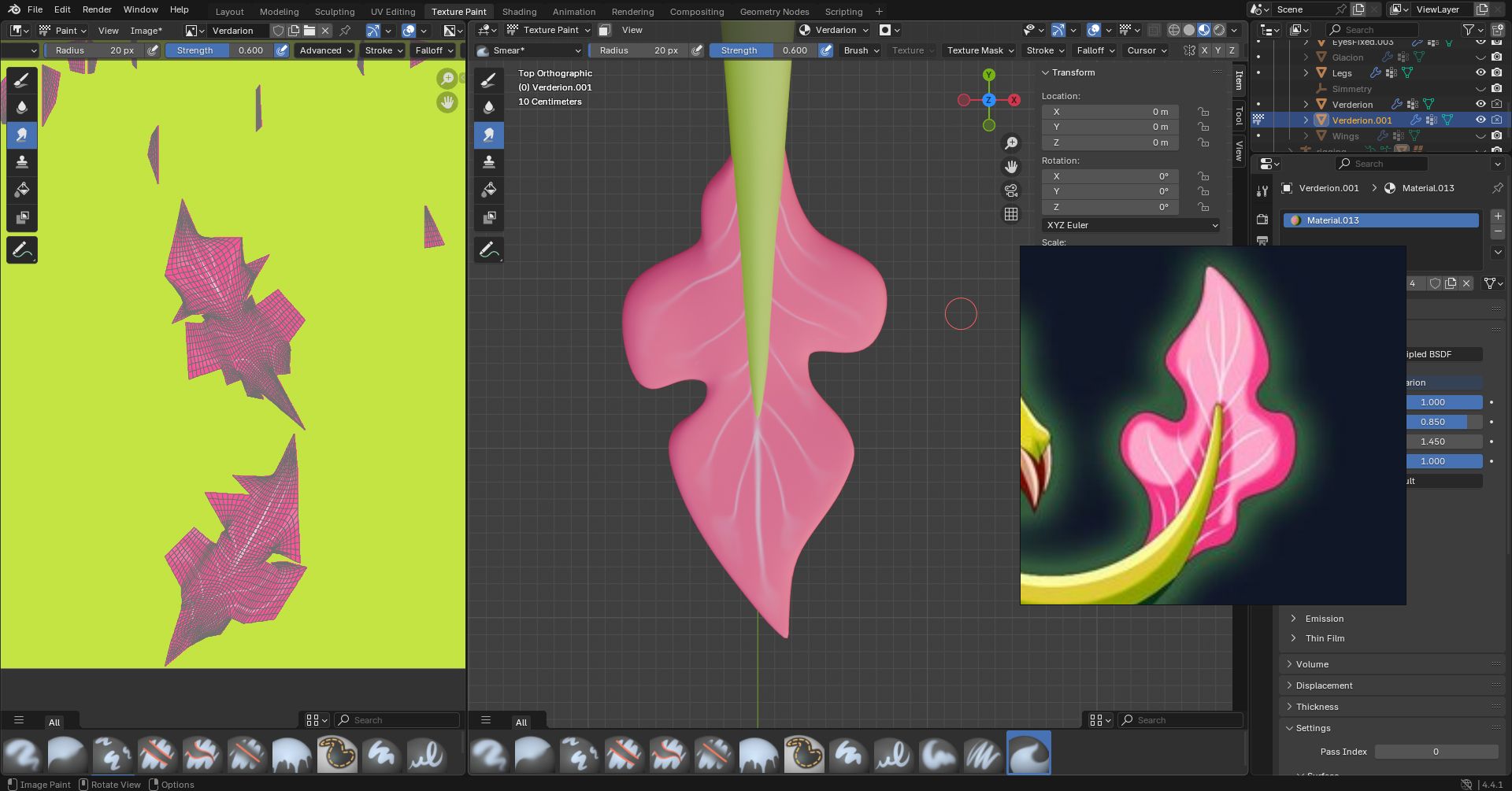Screen dimensions: 1512x791
Task: Lock the X location in the Transform panel
Action: click(1203, 112)
